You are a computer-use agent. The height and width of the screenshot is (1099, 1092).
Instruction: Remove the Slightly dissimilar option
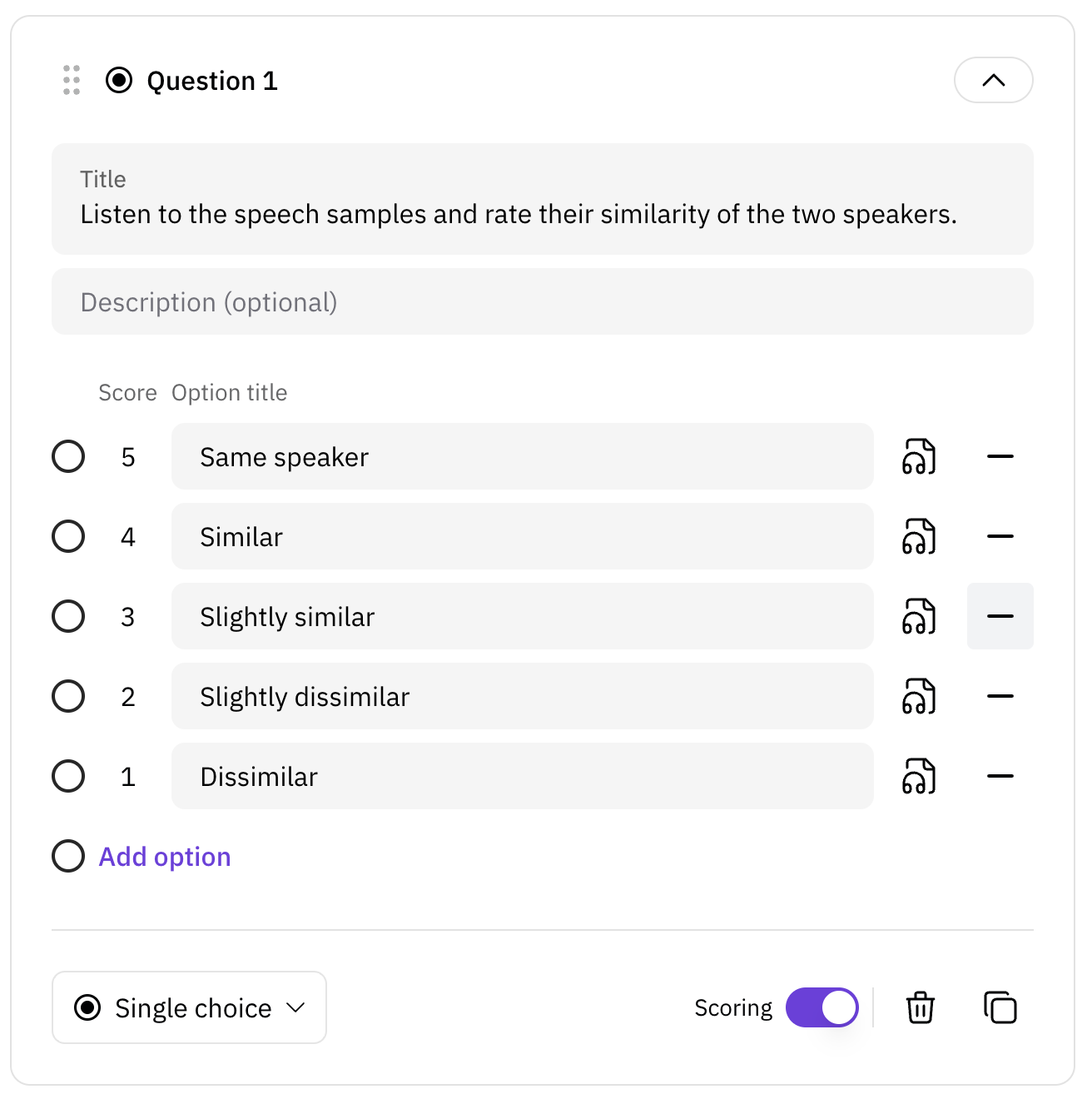(1000, 696)
